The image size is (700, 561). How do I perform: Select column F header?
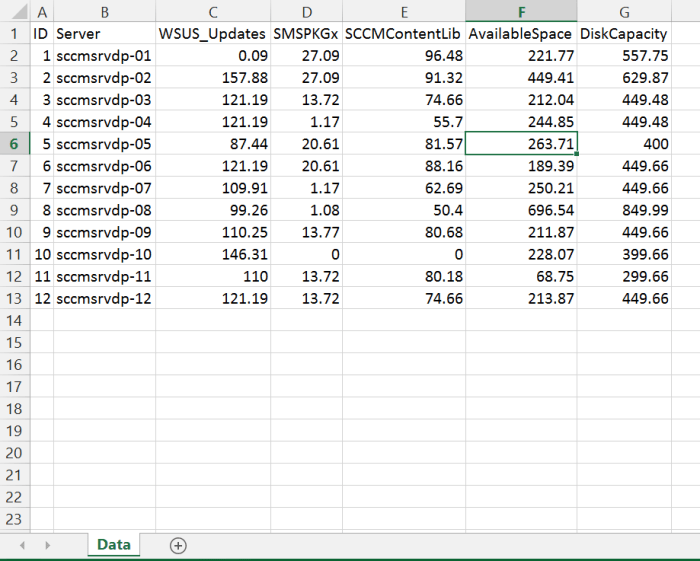[x=521, y=12]
